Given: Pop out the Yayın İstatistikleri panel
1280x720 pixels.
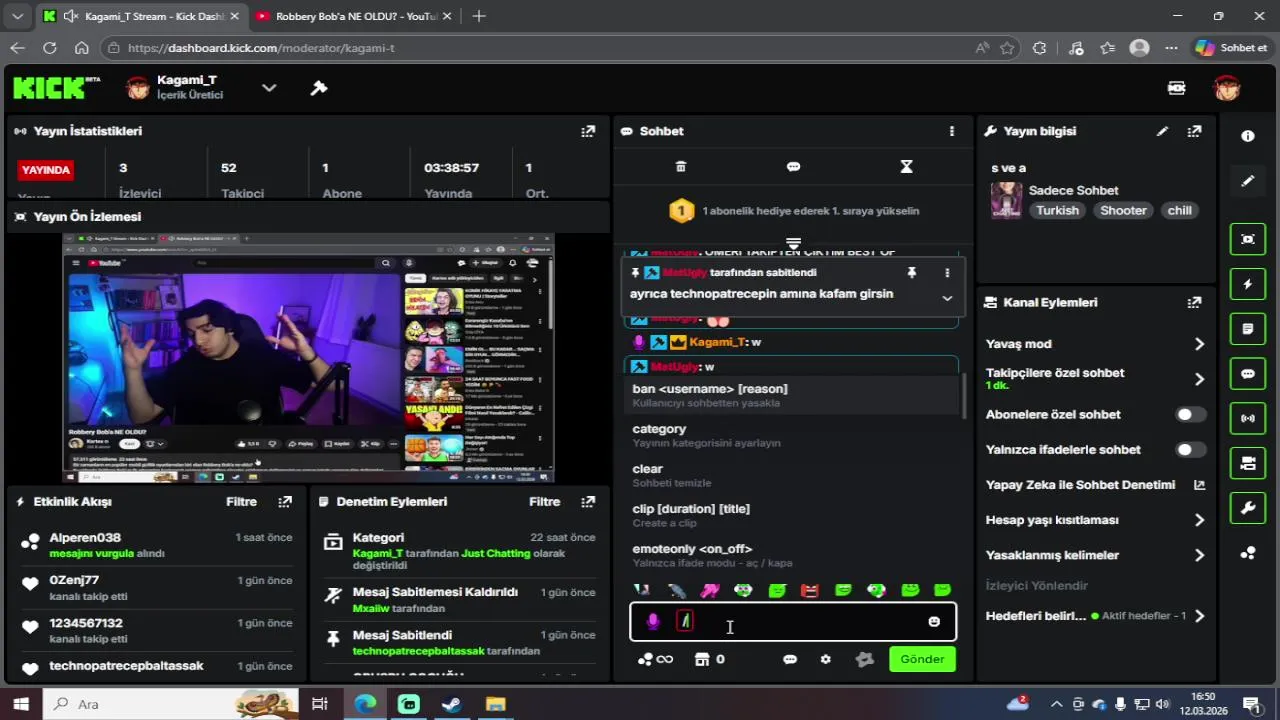Looking at the screenshot, I should click(588, 131).
